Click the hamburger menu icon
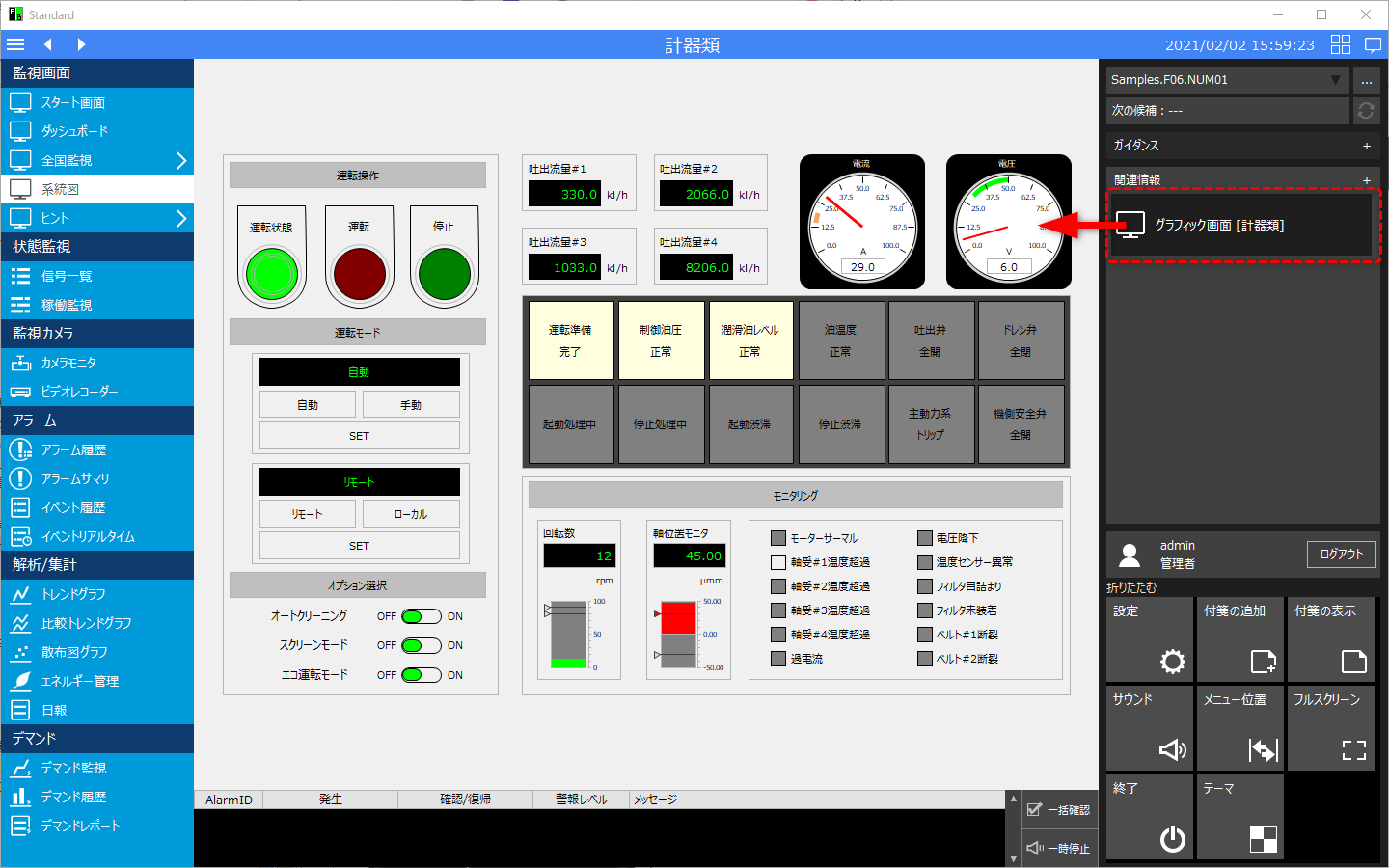1389x868 pixels. tap(15, 44)
